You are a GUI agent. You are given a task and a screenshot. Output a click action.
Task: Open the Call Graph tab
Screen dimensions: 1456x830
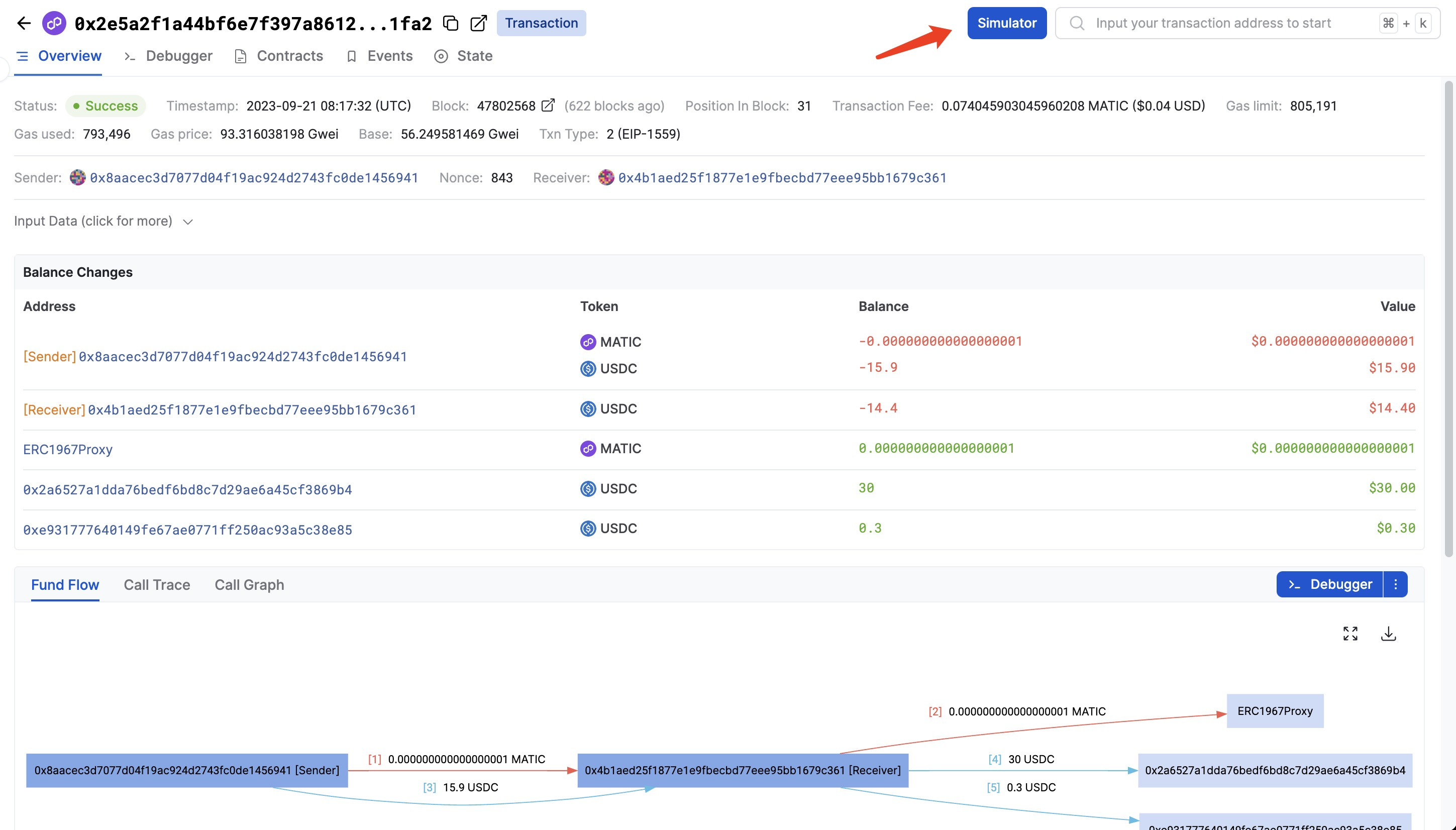[x=249, y=585]
